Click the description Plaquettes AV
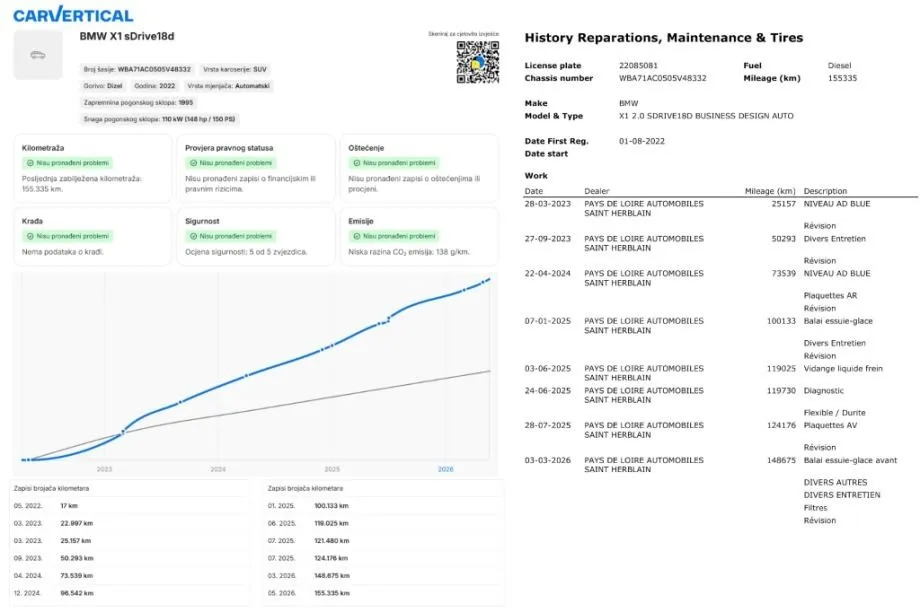This screenshot has width=920, height=612. point(830,425)
